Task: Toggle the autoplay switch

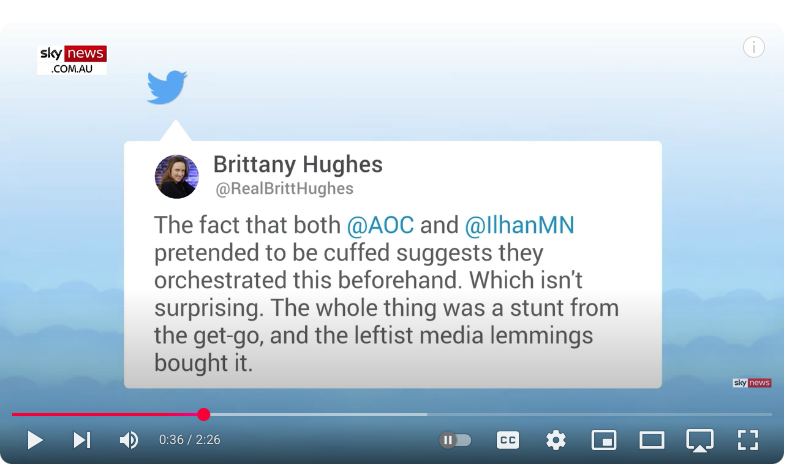Action: [x=455, y=440]
